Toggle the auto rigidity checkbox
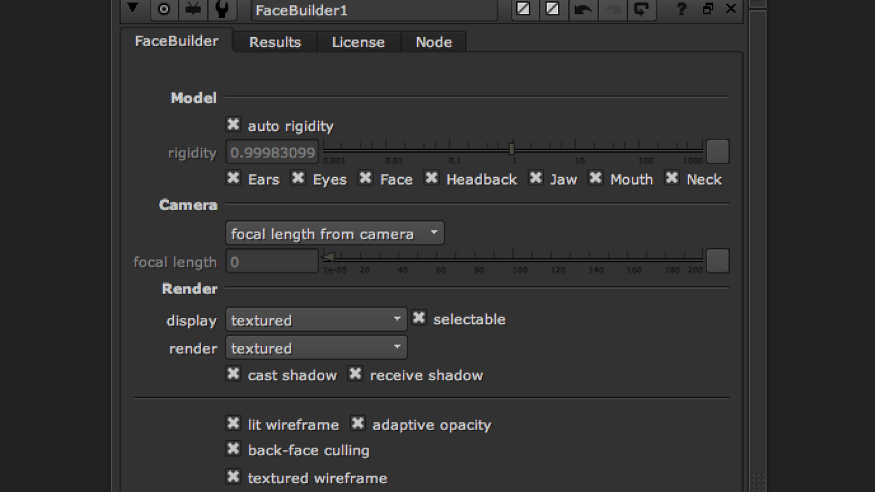875x492 pixels. (233, 124)
